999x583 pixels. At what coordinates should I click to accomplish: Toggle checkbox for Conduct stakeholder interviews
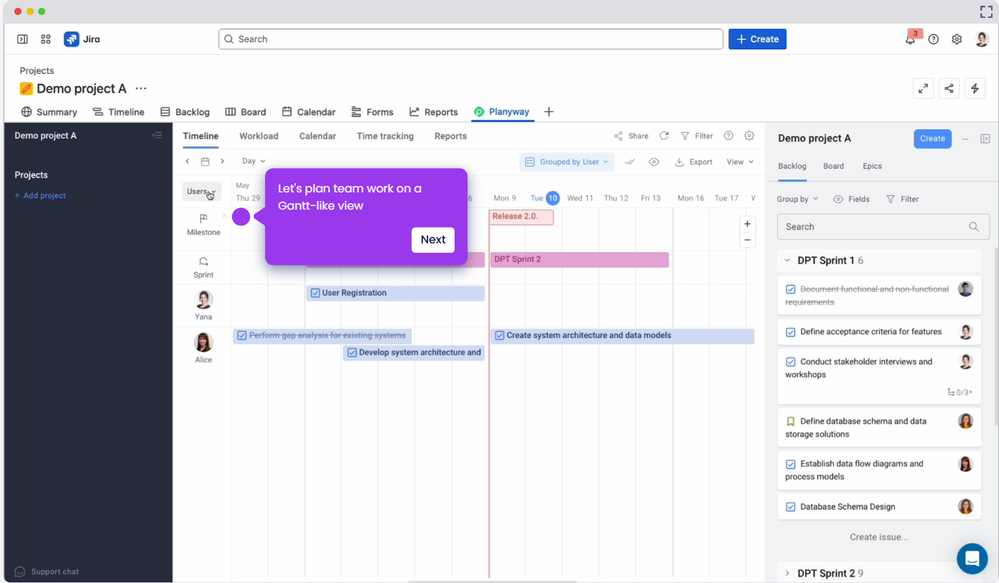tap(791, 362)
